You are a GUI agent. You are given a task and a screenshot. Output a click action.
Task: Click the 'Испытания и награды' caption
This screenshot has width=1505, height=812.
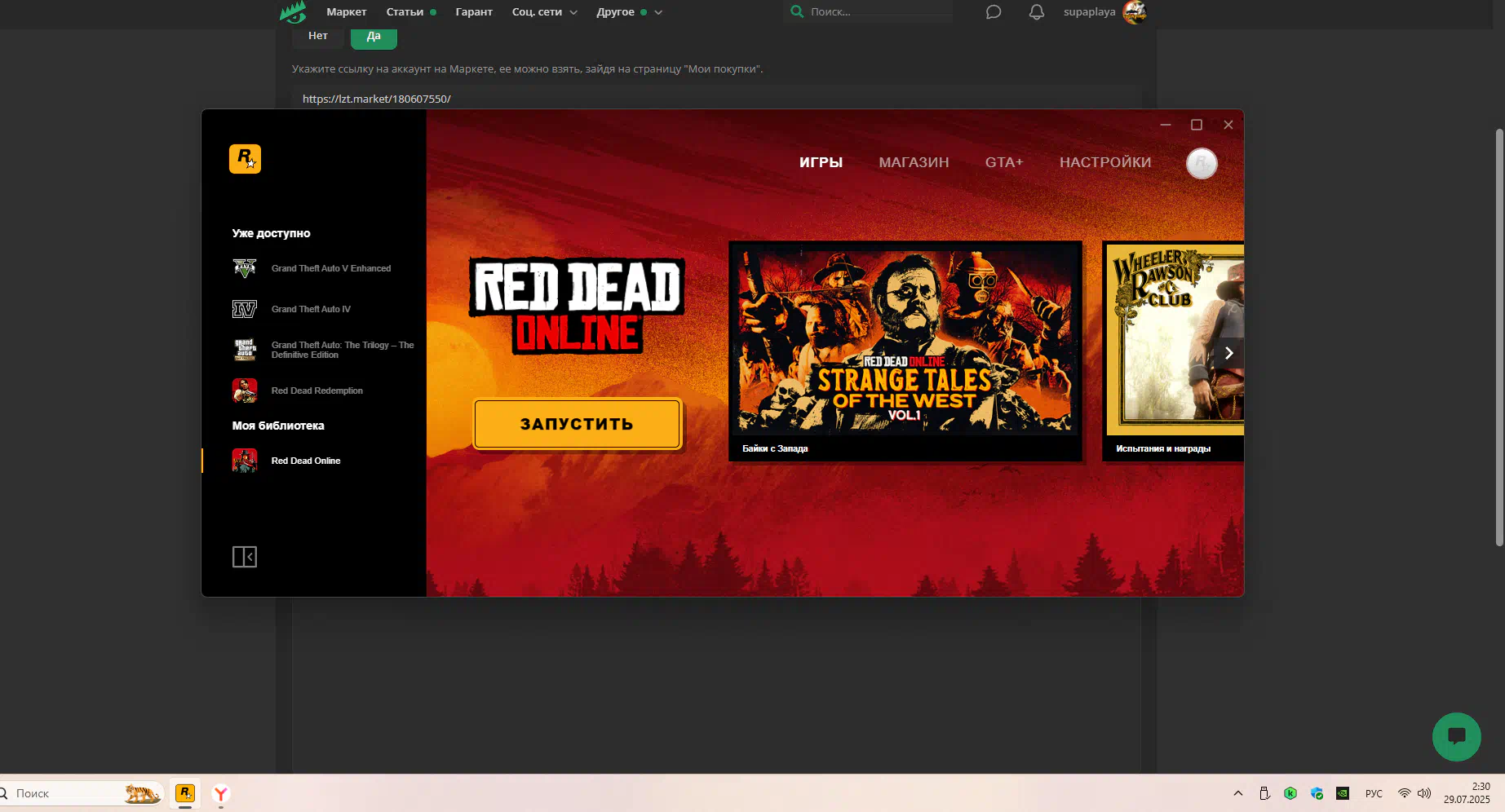point(1163,448)
